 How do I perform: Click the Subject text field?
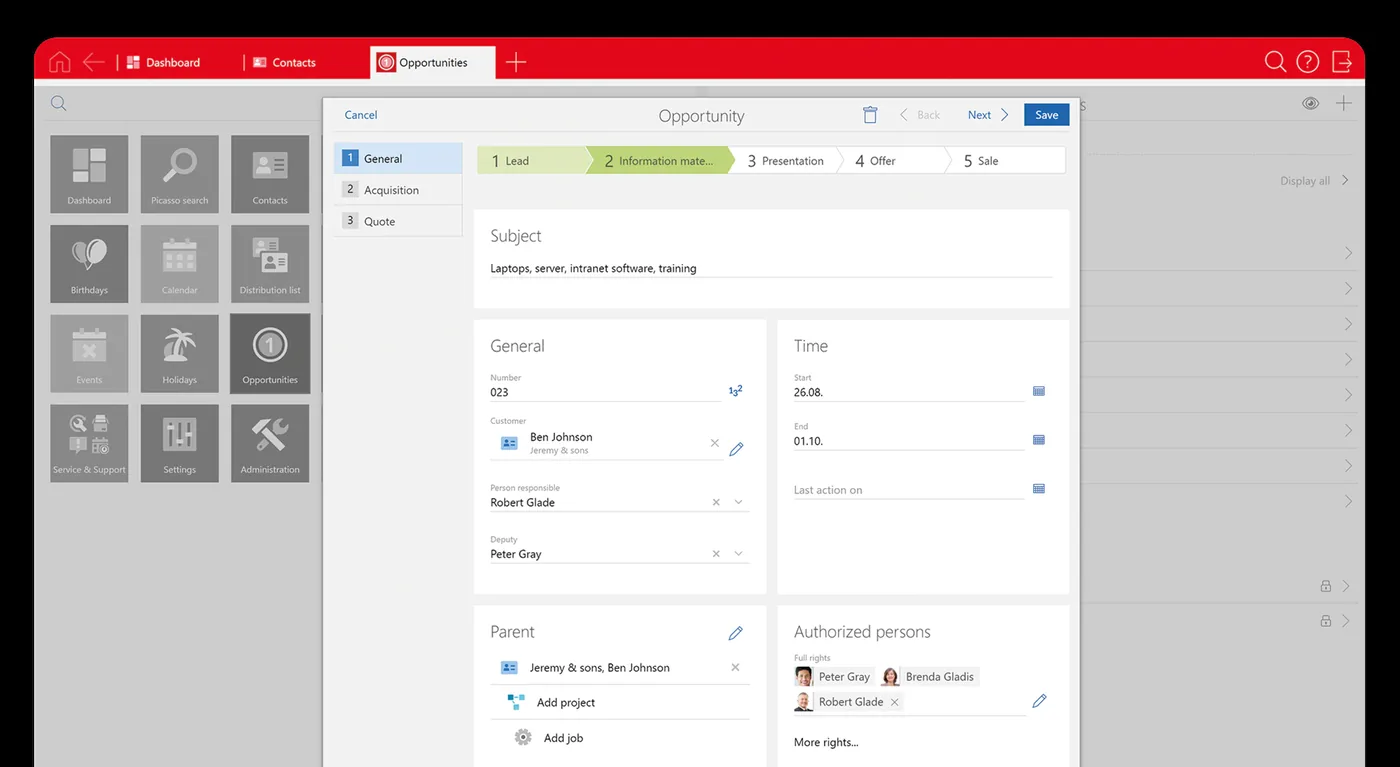(771, 268)
